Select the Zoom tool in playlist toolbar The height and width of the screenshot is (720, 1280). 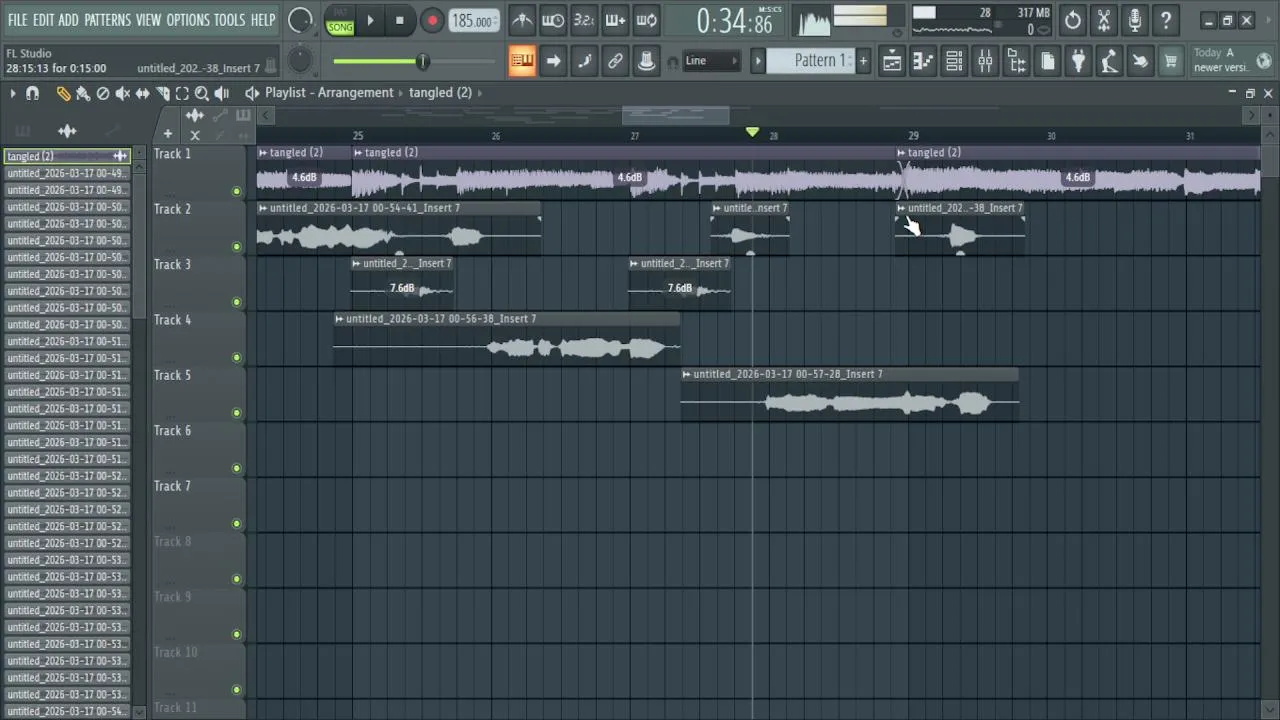[x=202, y=93]
